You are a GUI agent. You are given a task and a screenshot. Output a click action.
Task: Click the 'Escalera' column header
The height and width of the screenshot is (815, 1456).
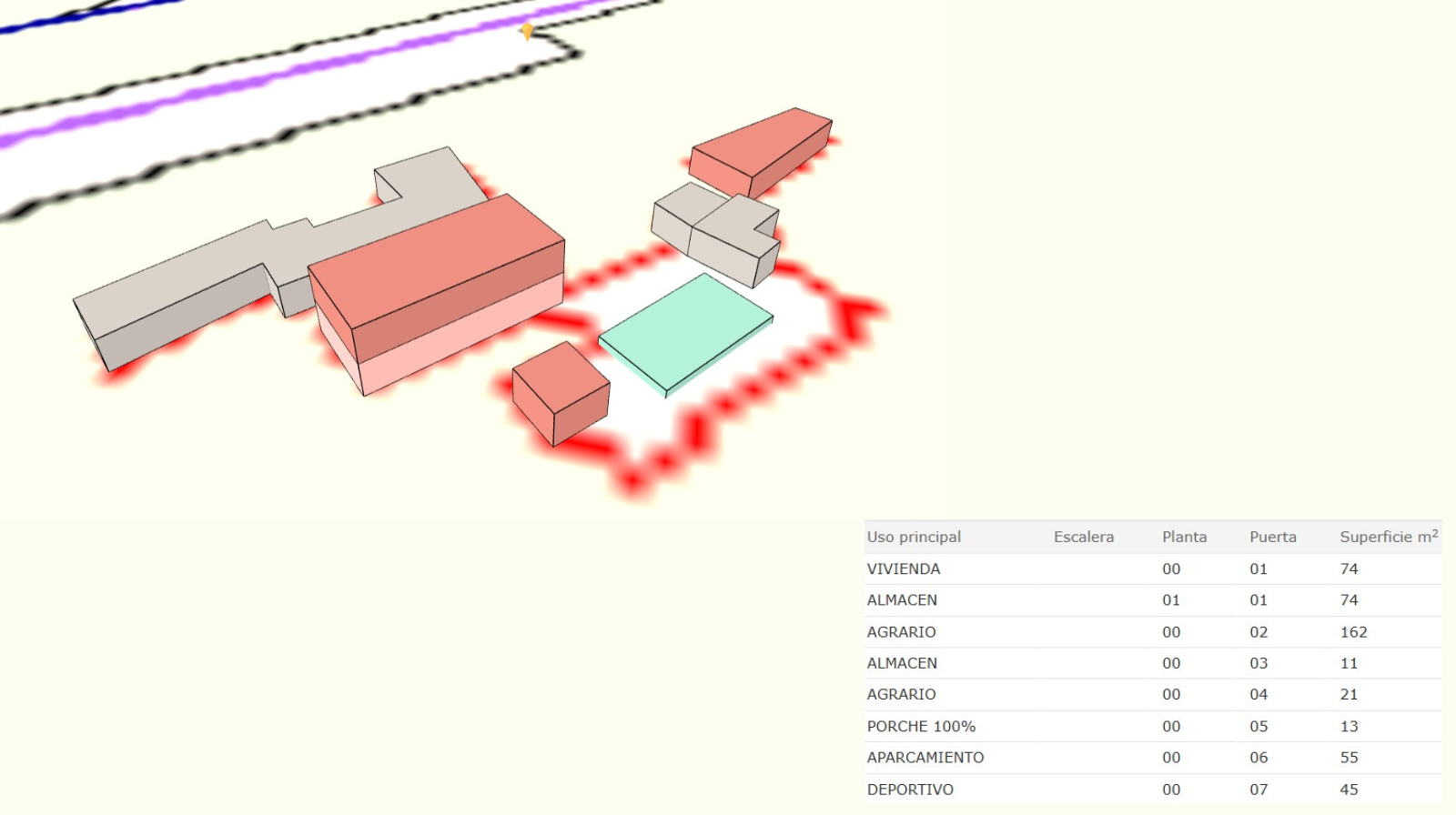pyautogui.click(x=1083, y=537)
